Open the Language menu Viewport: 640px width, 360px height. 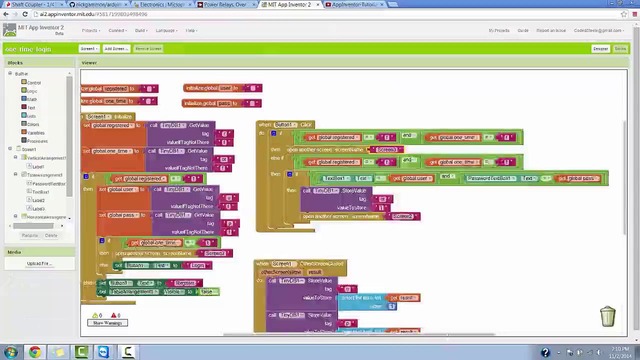[x=167, y=31]
